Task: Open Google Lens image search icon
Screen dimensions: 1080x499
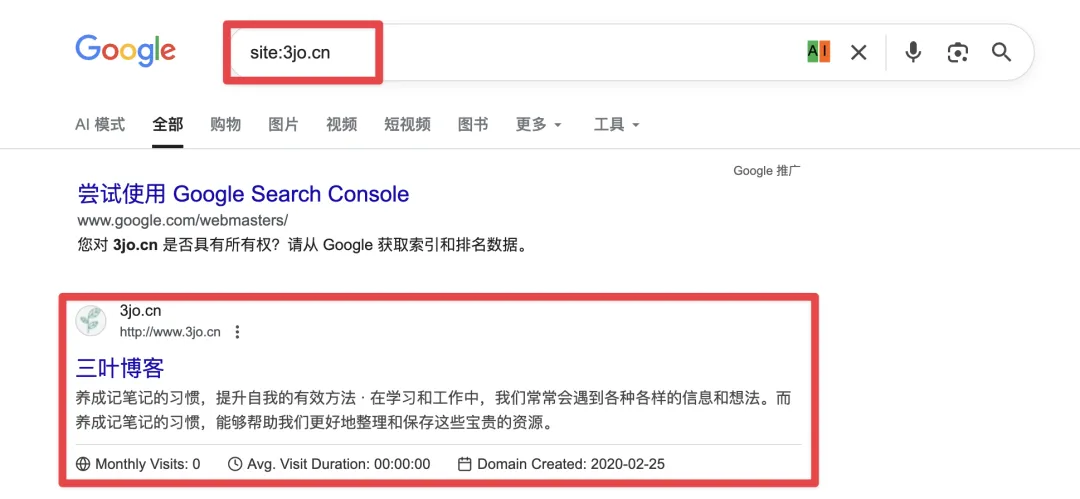Action: [x=958, y=52]
